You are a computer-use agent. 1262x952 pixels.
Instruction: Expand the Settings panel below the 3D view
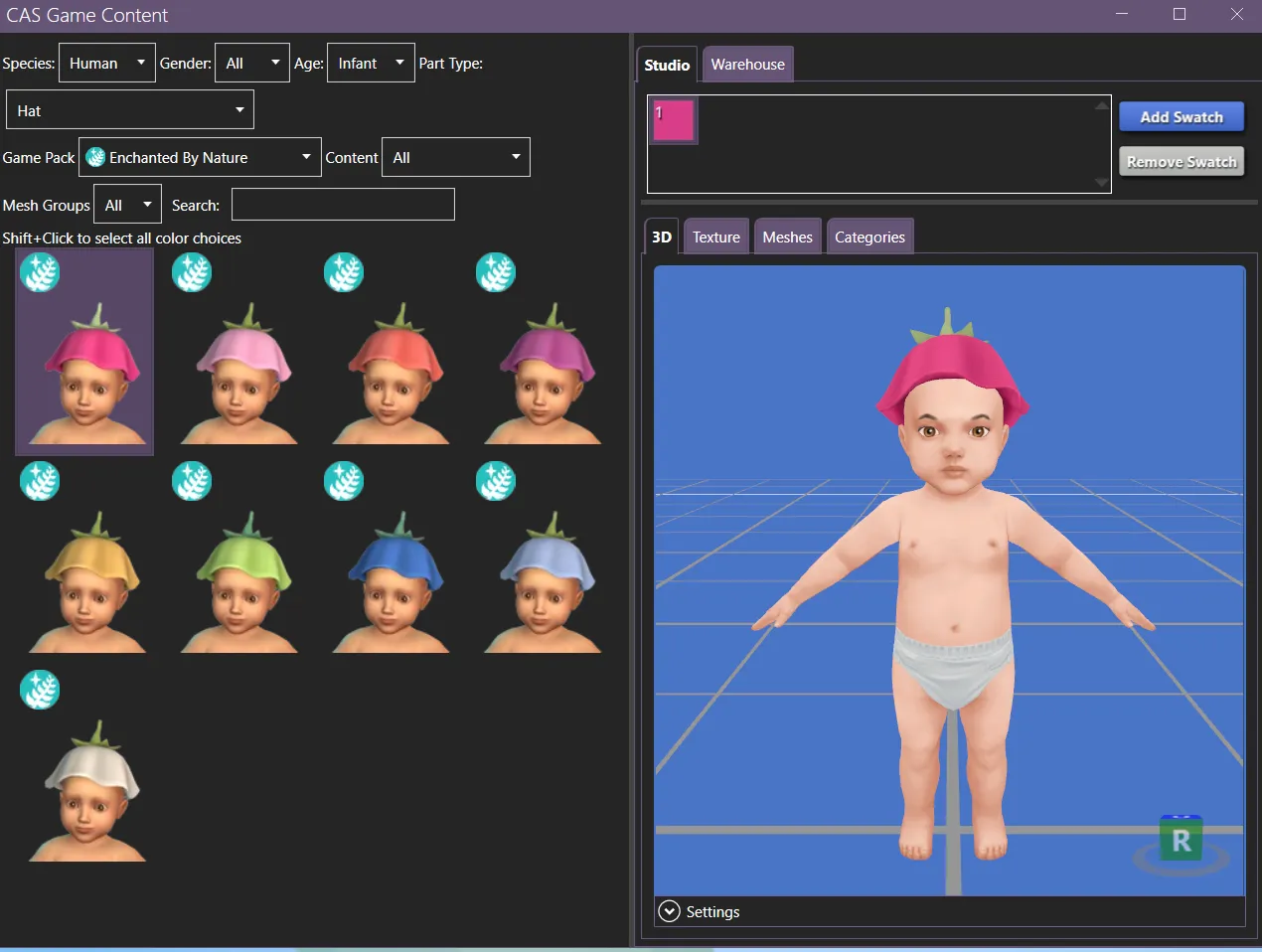click(669, 911)
